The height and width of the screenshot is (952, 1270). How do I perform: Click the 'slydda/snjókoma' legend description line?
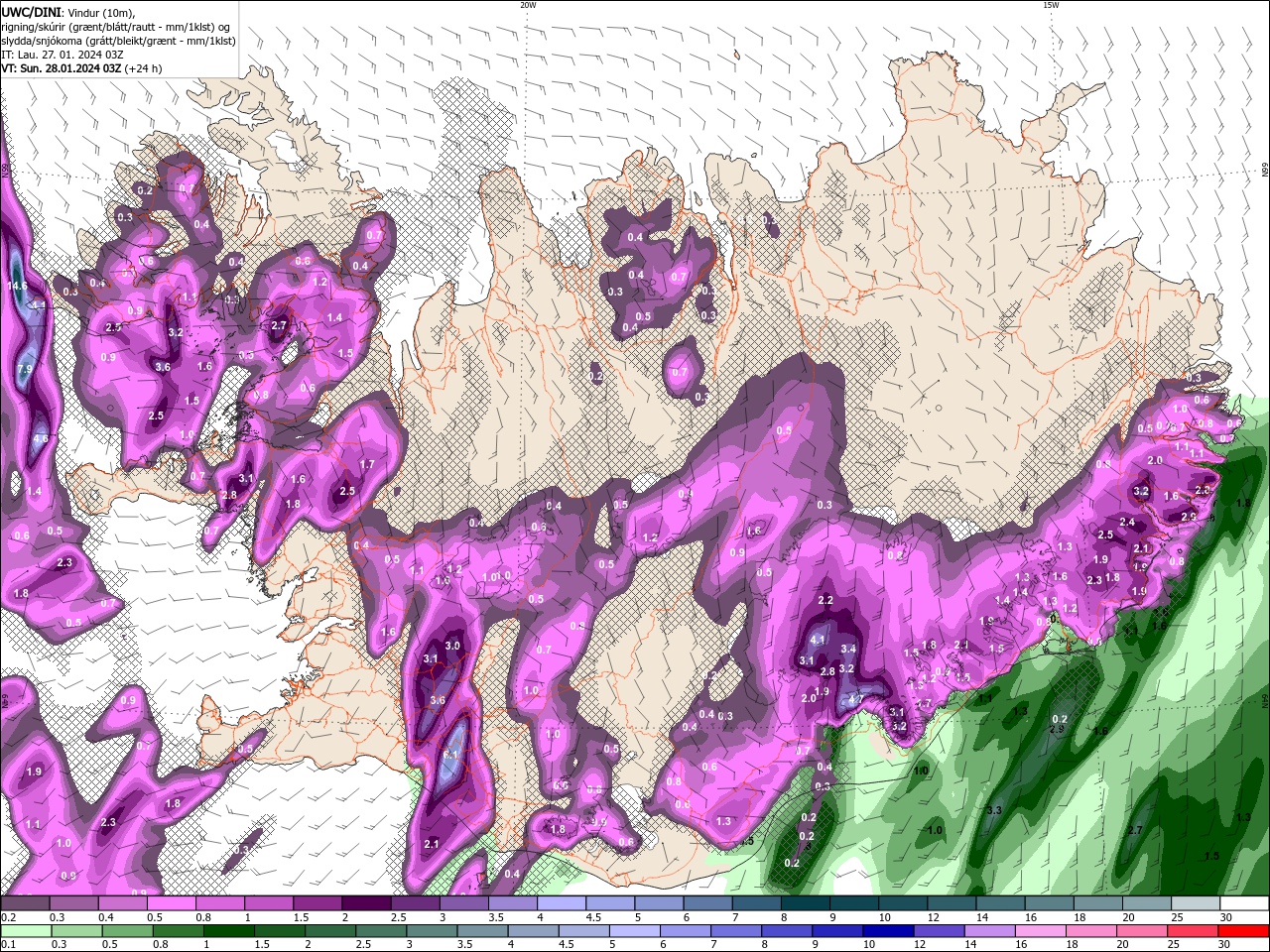[118, 41]
